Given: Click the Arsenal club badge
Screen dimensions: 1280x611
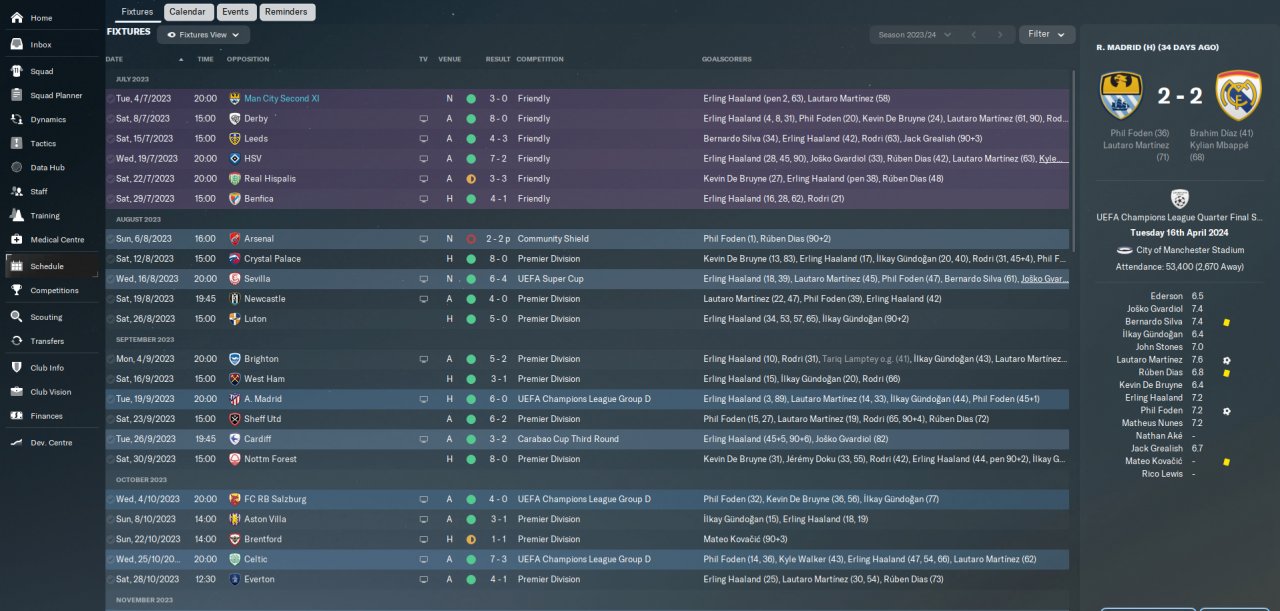Looking at the screenshot, I should click(x=235, y=239).
